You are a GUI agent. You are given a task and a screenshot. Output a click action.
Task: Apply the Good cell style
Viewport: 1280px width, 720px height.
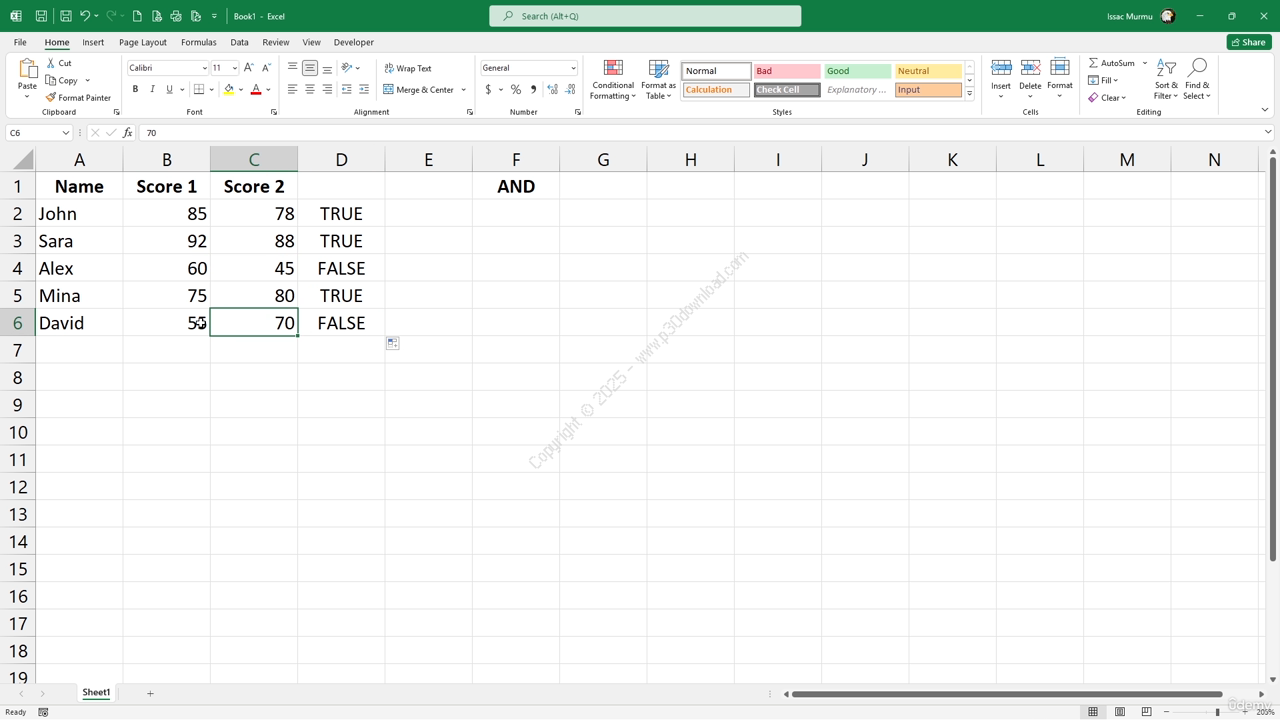click(857, 71)
